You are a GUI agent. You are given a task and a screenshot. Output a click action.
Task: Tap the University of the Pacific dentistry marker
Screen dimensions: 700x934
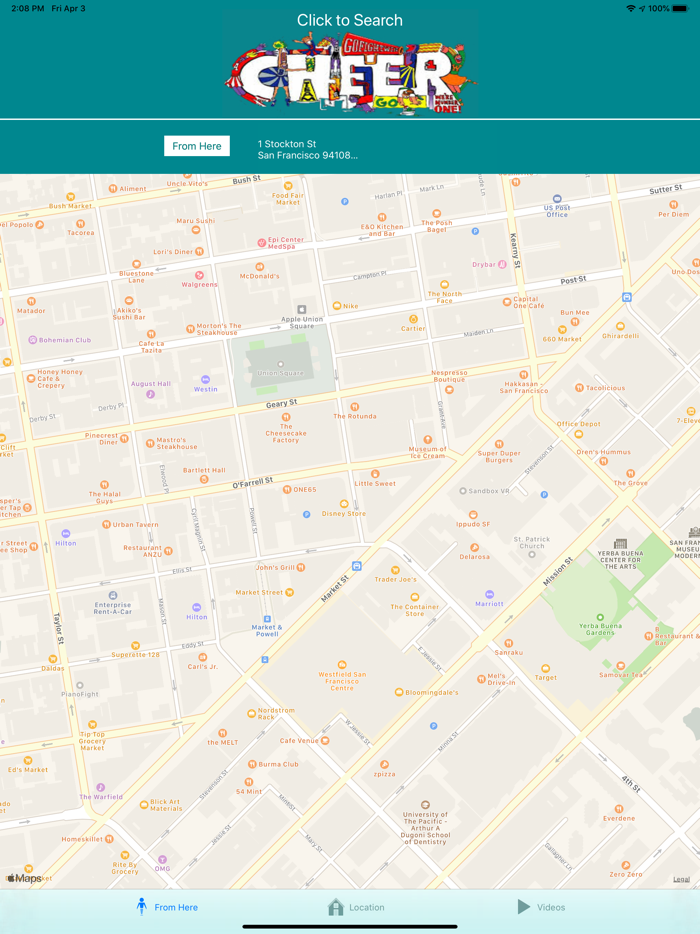click(425, 805)
